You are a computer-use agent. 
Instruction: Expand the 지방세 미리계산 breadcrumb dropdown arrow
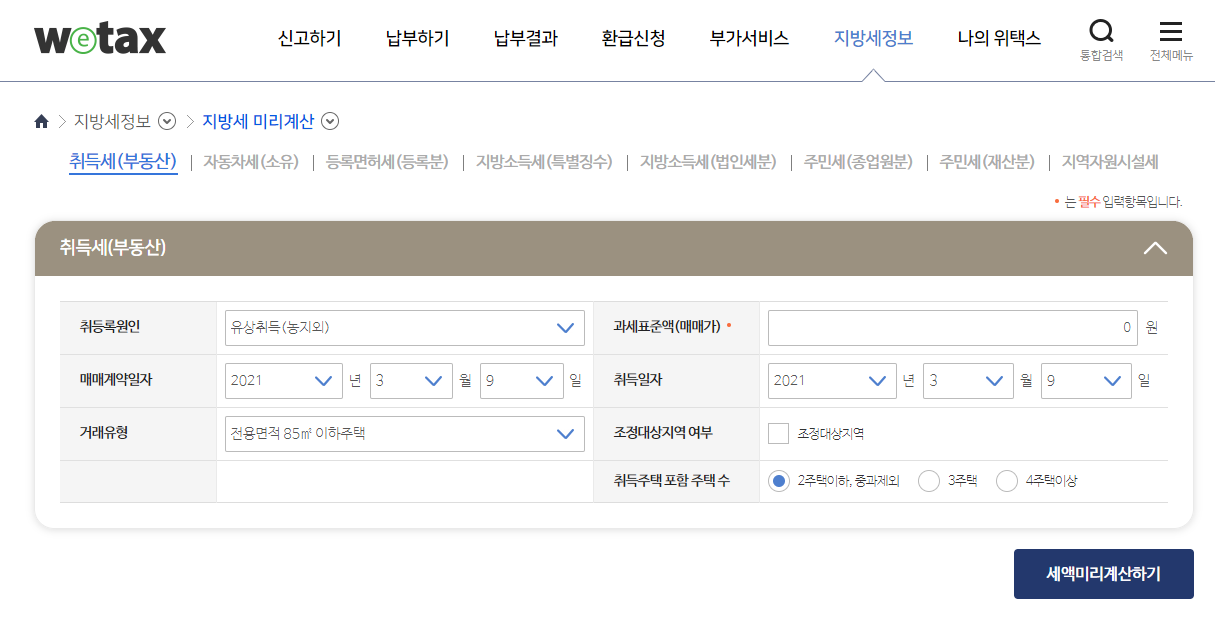point(330,121)
